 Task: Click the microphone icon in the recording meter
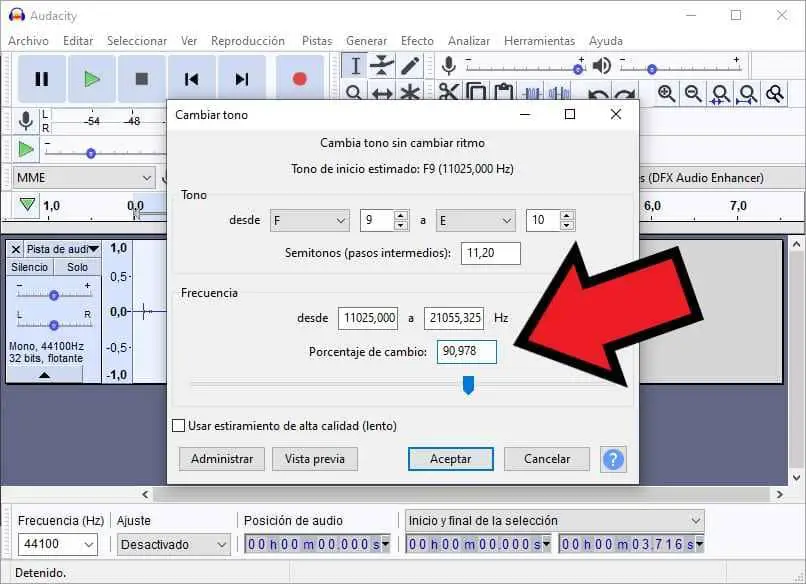coord(26,121)
